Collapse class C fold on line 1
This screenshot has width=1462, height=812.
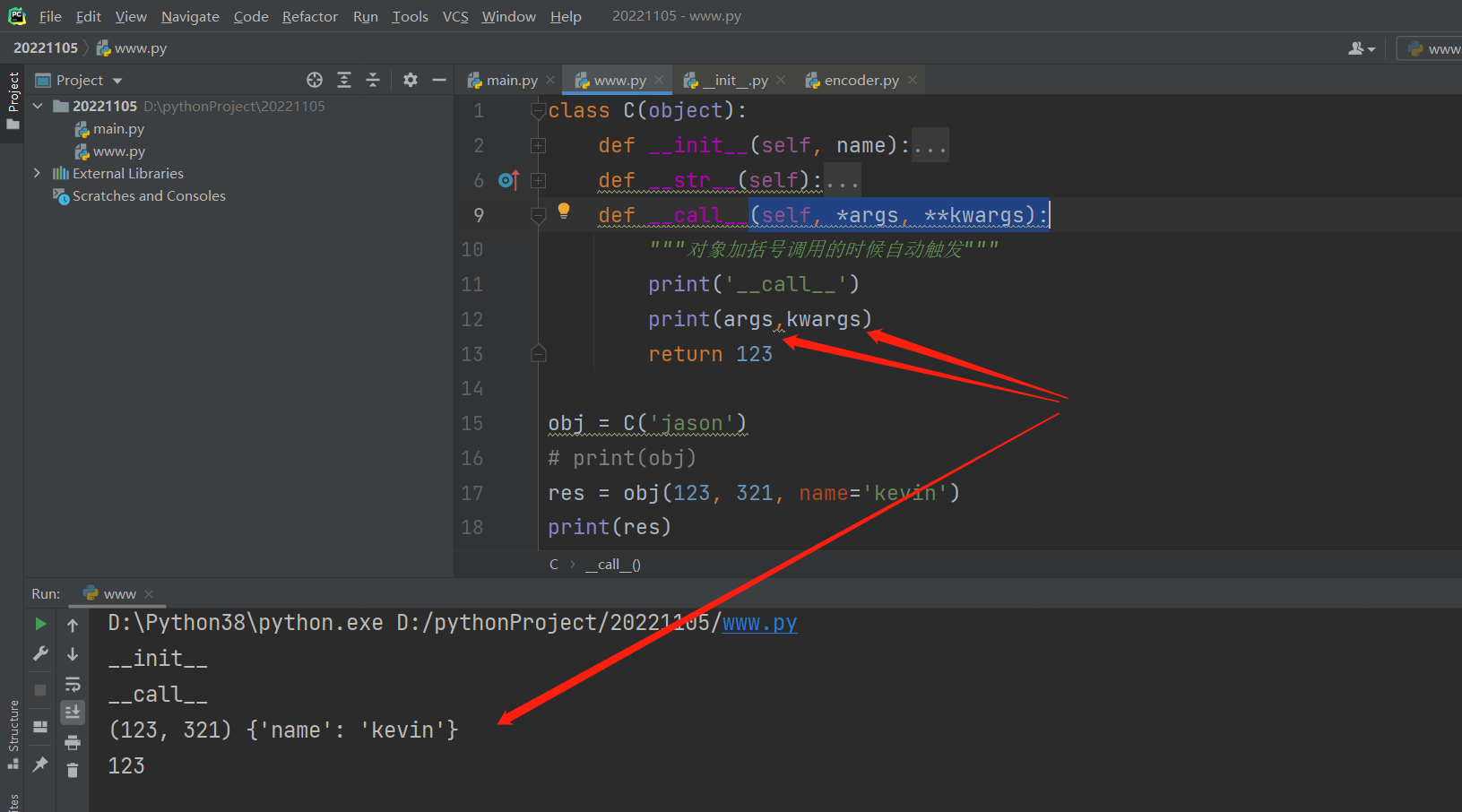click(538, 111)
